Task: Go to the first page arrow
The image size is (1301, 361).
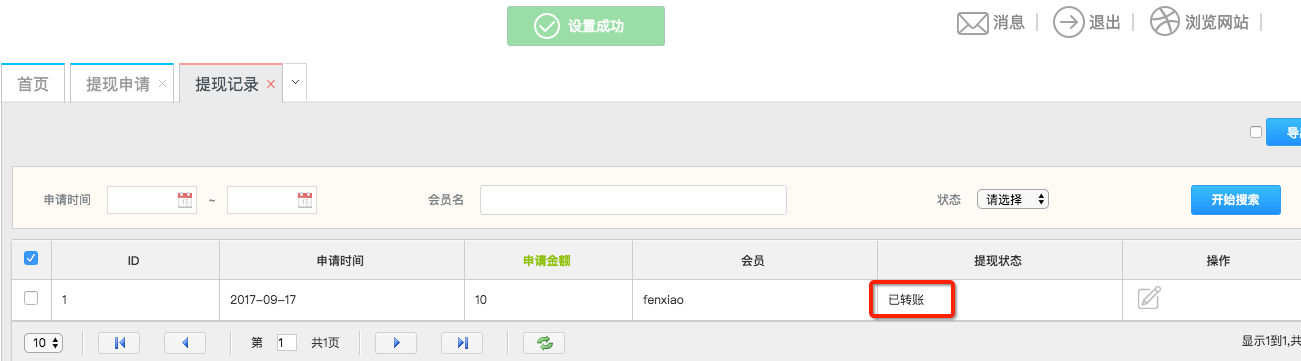Action: coord(119,343)
